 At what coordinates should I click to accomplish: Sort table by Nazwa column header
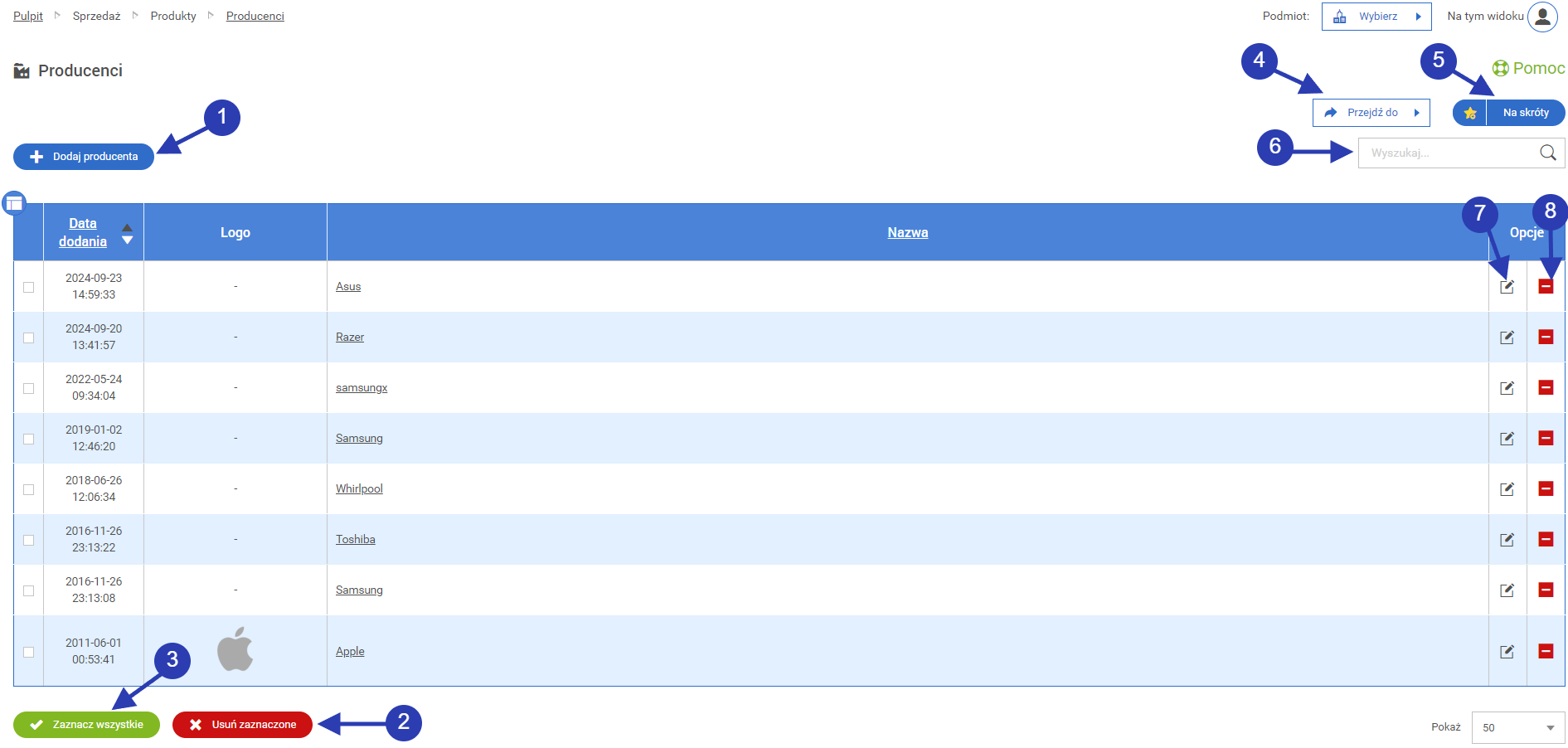click(x=907, y=232)
